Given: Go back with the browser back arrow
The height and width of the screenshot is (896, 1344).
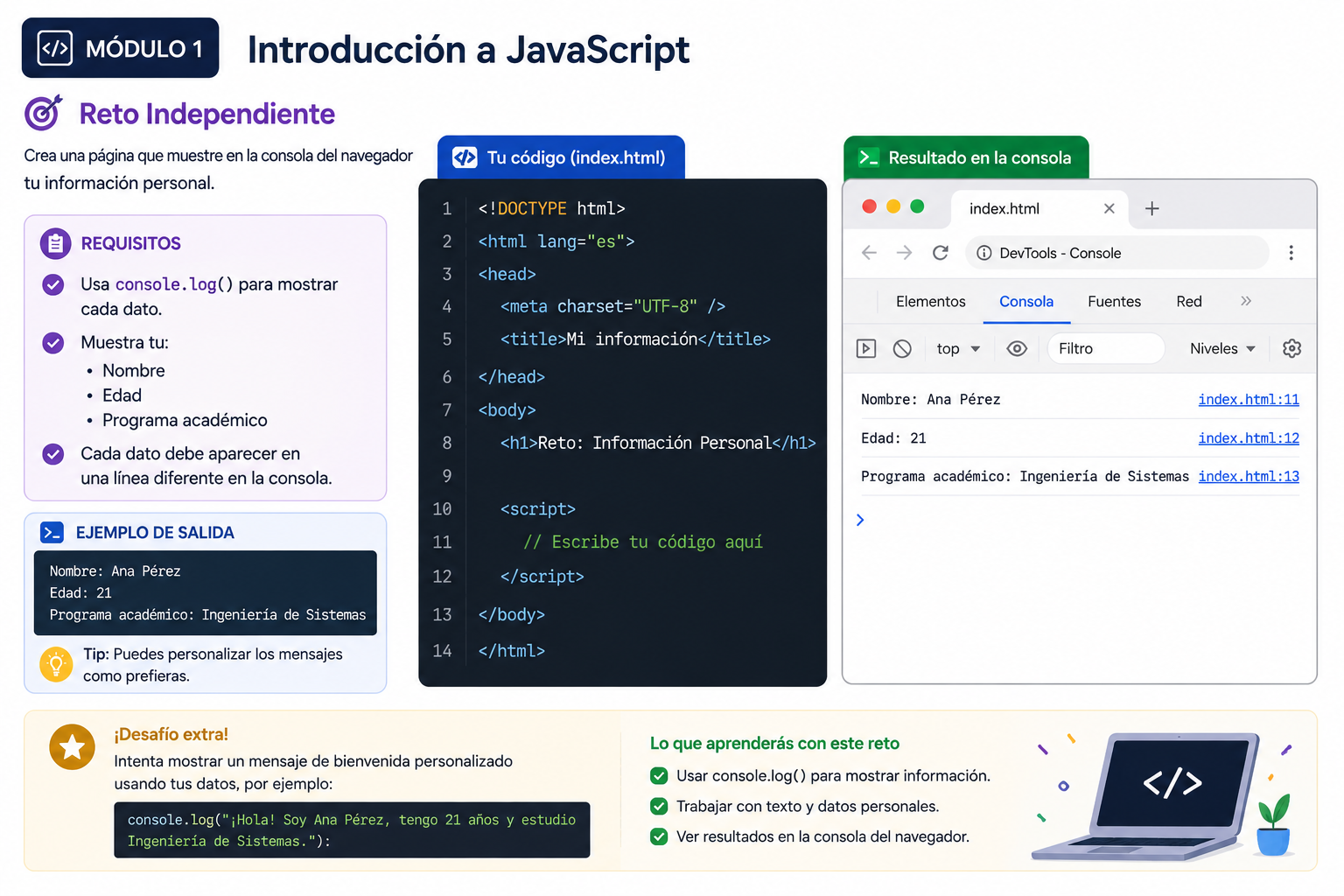Looking at the screenshot, I should coord(869,253).
